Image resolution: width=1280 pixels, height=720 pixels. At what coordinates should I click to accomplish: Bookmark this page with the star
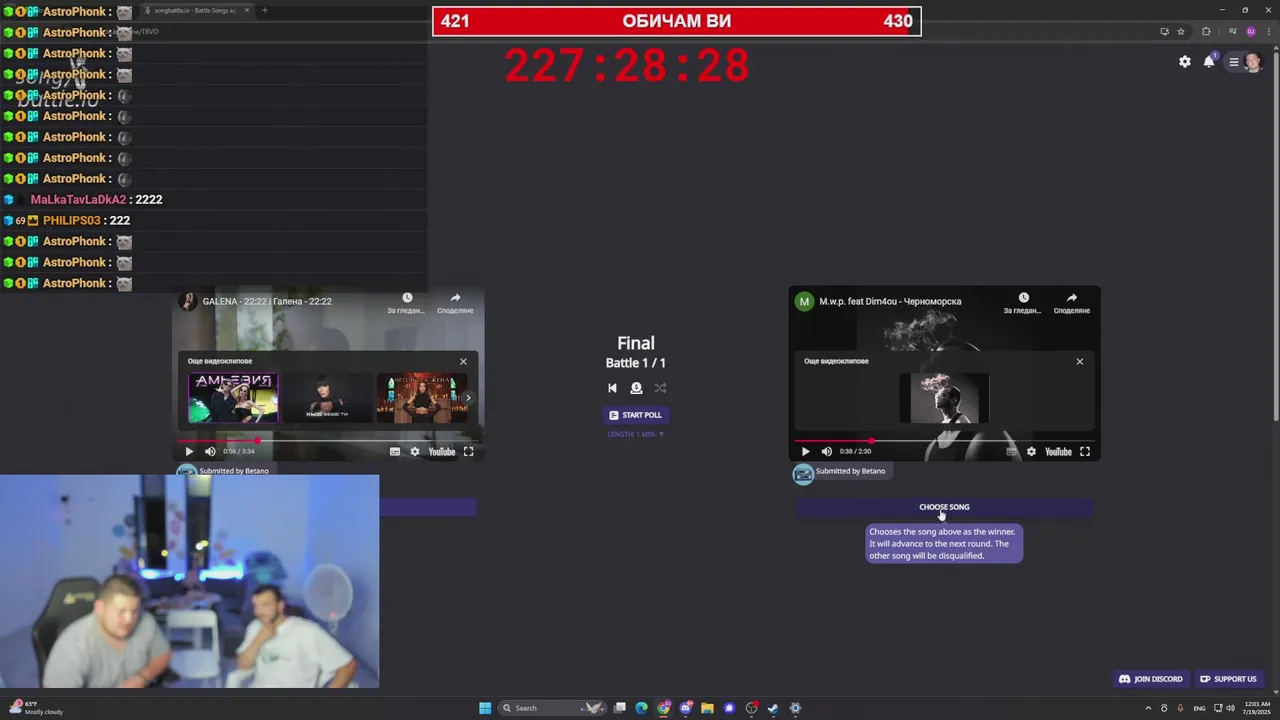coord(1181,31)
